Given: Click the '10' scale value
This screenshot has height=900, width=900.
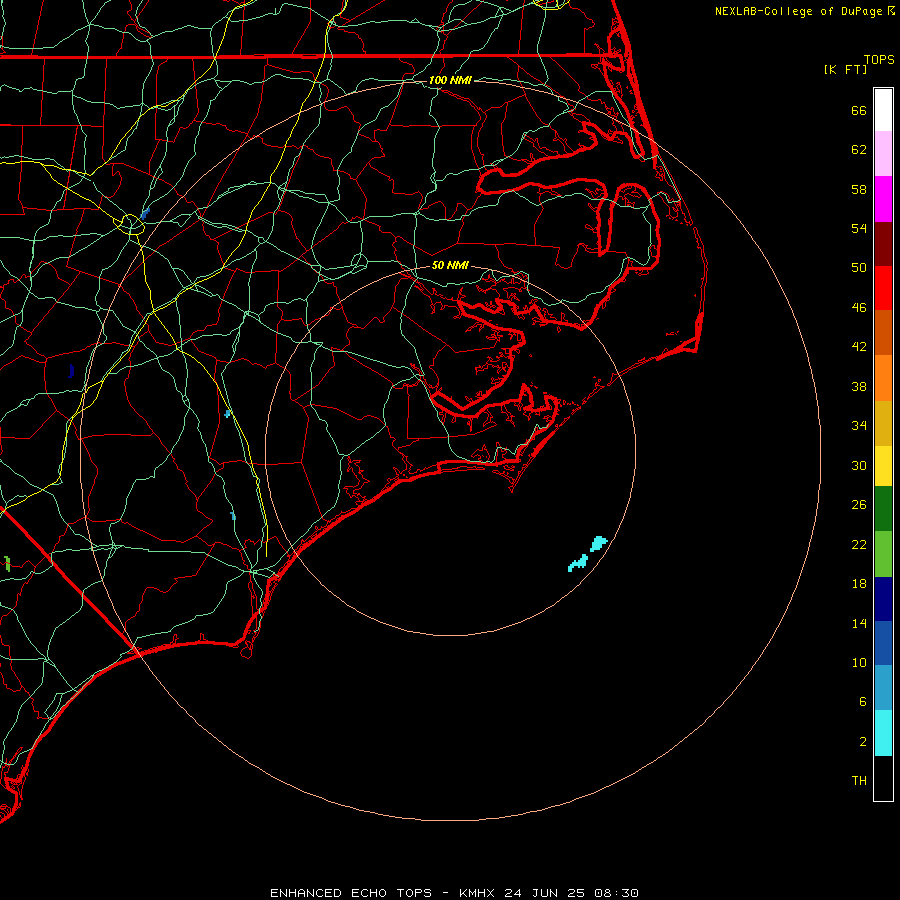Looking at the screenshot, I should click(859, 663).
